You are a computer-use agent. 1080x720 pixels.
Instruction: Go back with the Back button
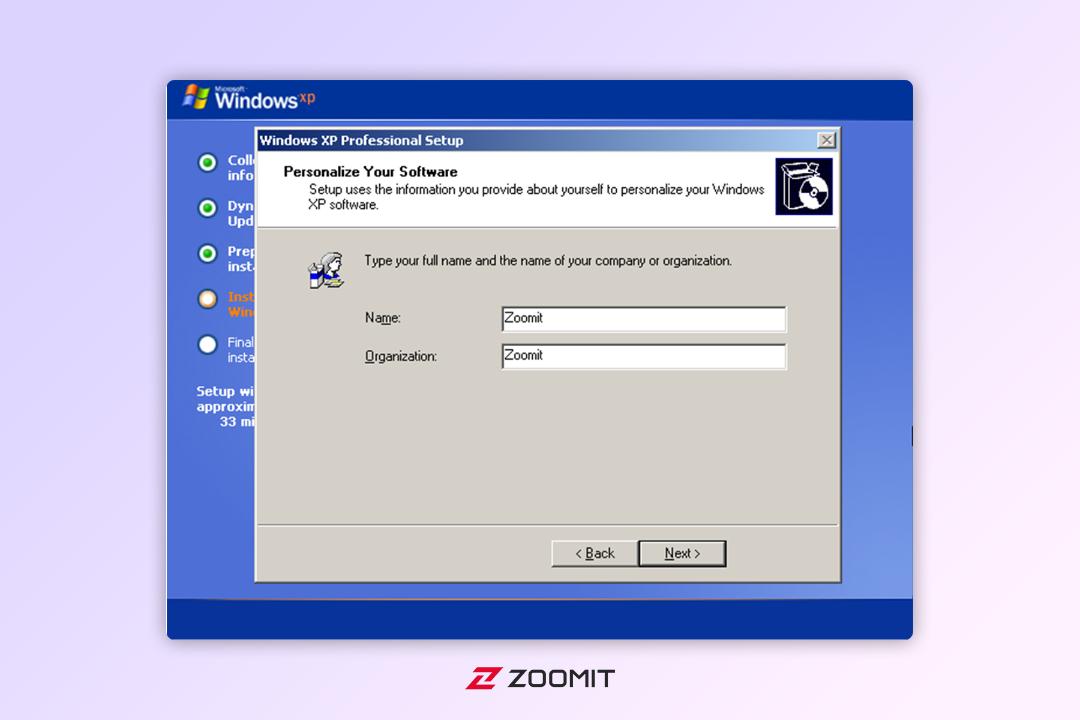(594, 553)
